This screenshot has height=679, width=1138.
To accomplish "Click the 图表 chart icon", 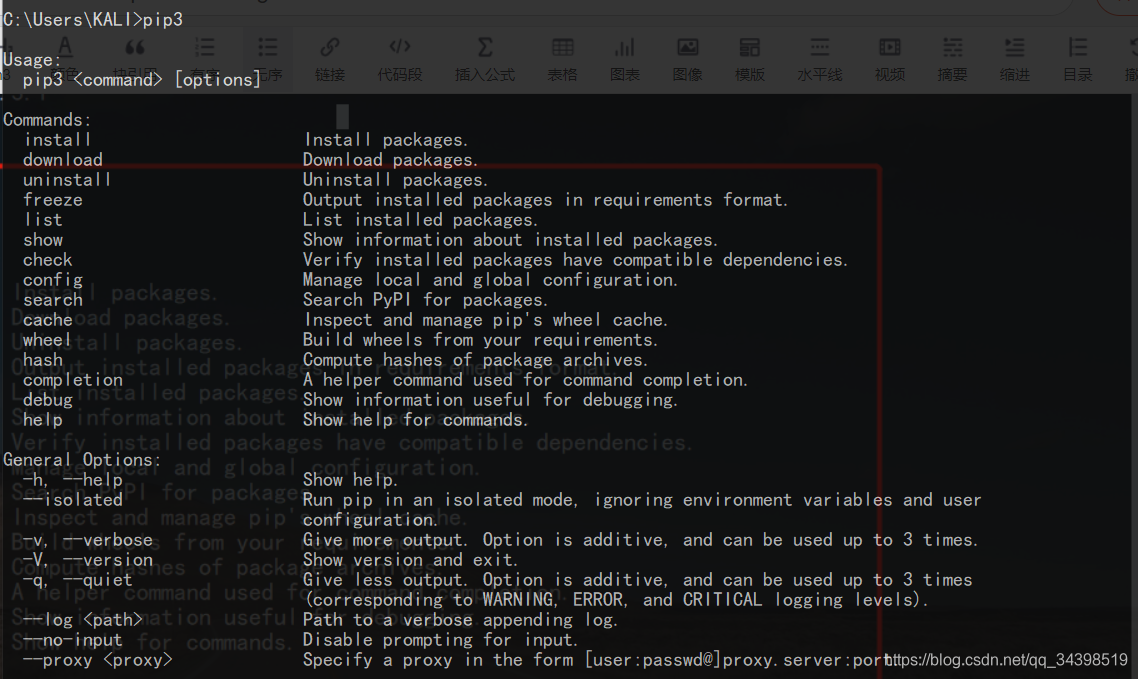I will pyautogui.click(x=624, y=48).
